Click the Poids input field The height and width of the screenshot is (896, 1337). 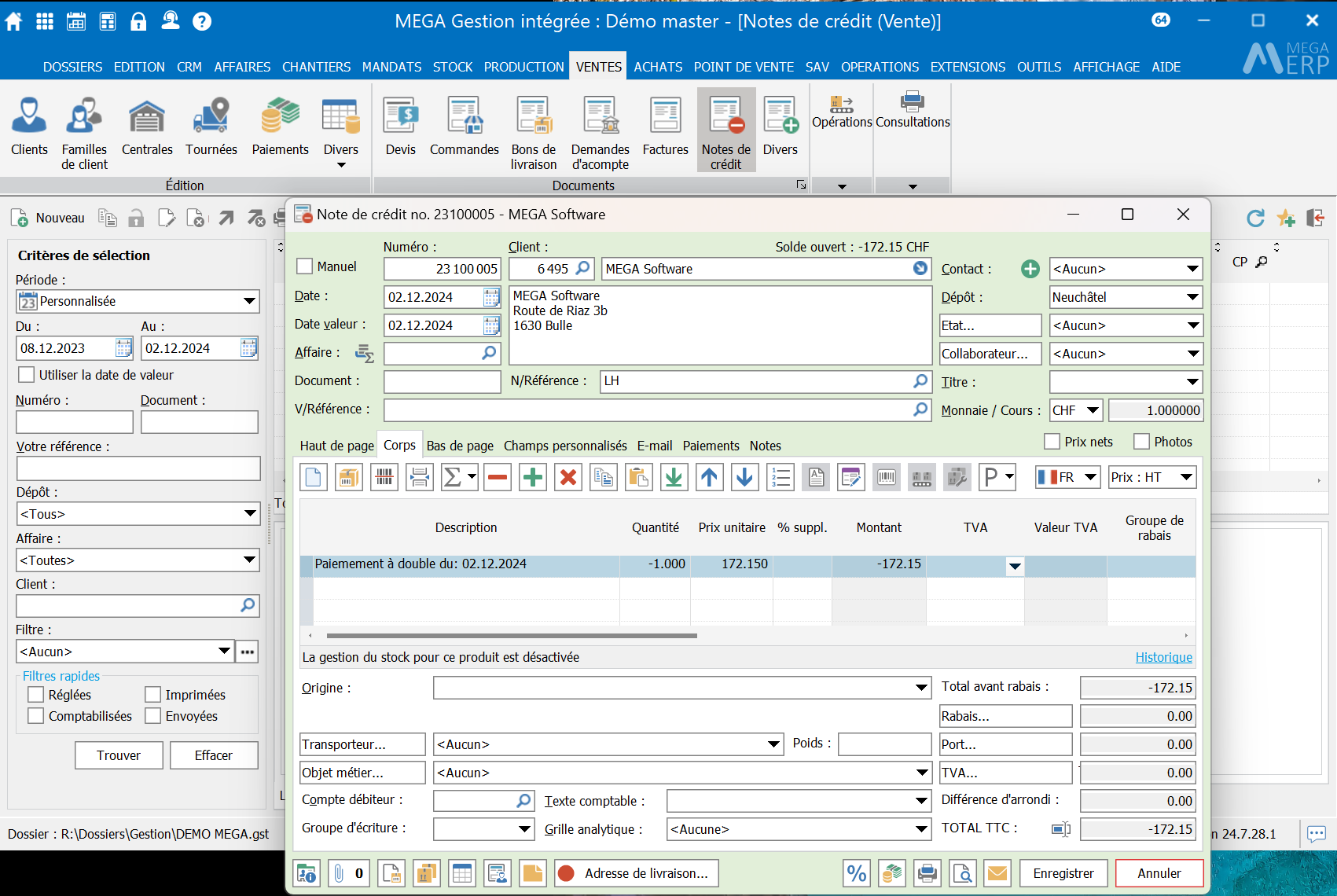(x=884, y=744)
